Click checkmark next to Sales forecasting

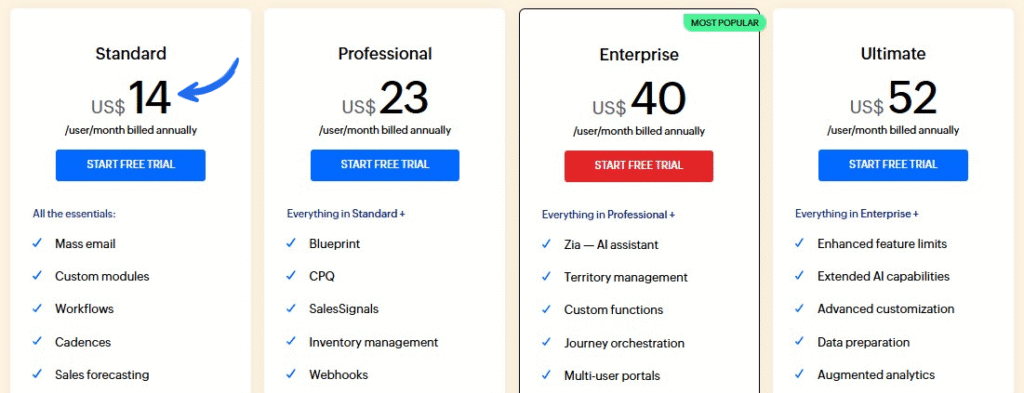click(x=37, y=374)
